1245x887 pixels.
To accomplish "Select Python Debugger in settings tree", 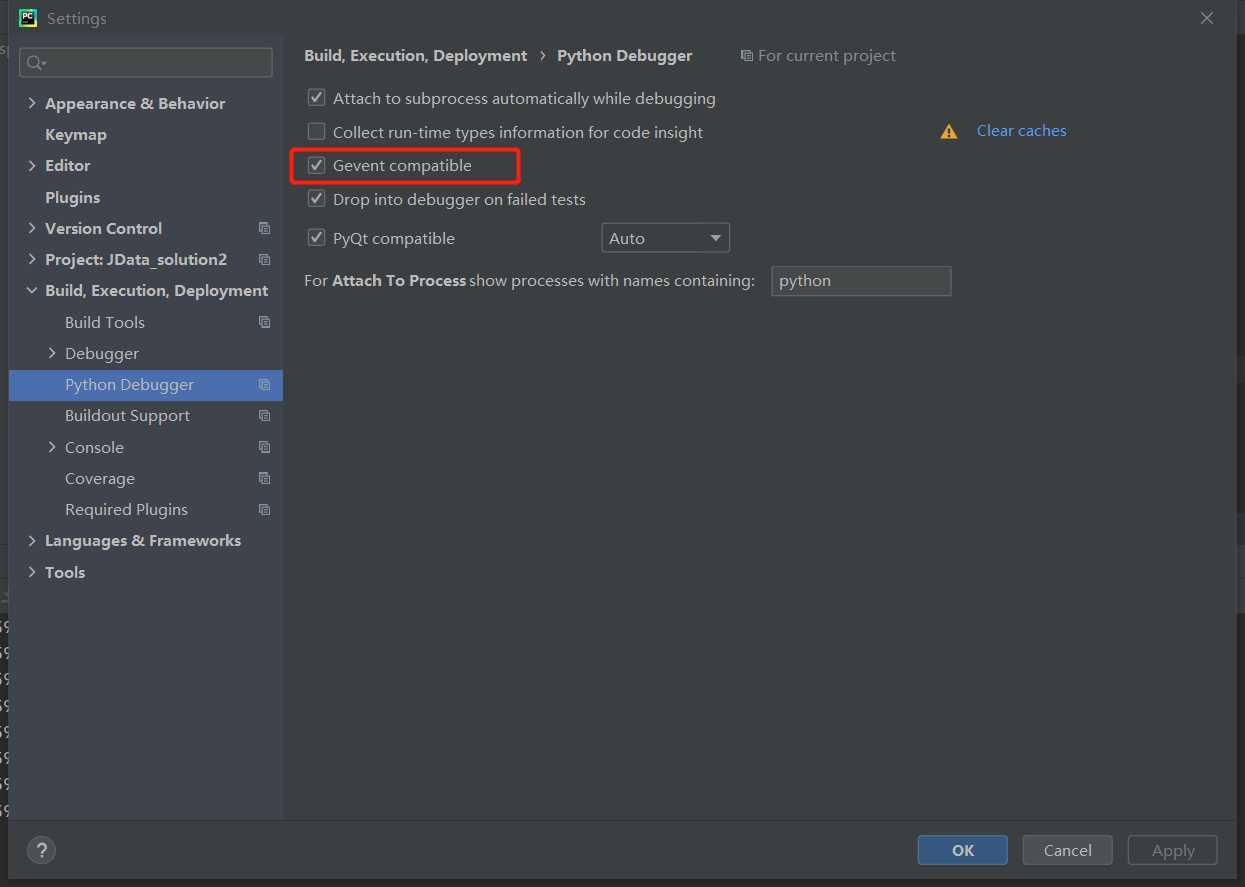I will click(130, 385).
